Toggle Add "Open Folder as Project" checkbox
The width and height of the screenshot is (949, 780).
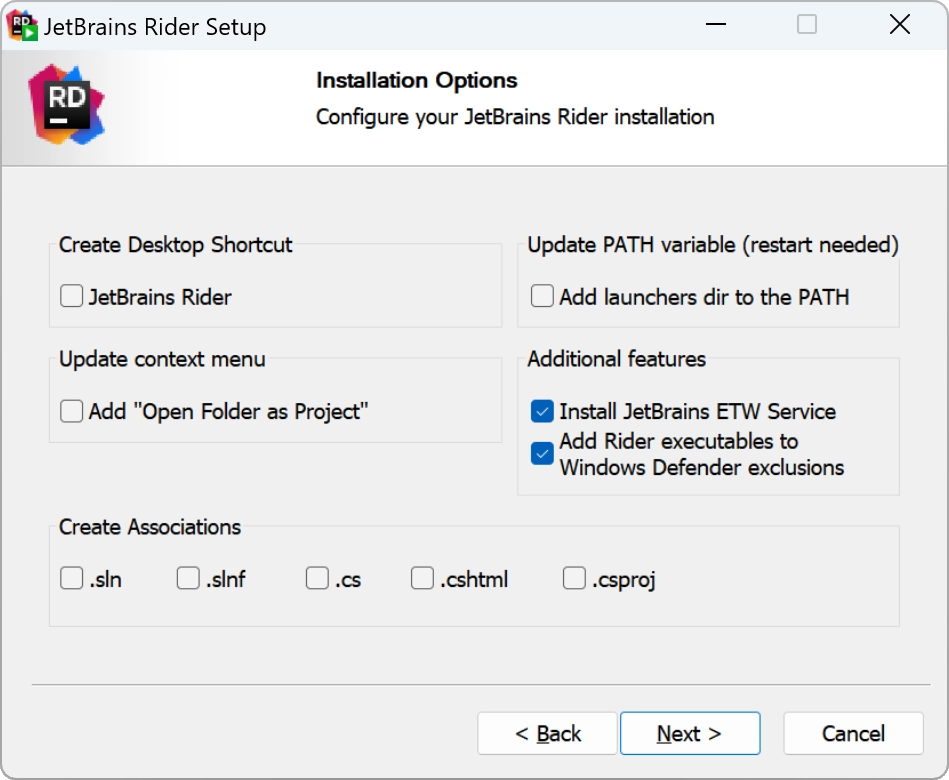click(71, 411)
